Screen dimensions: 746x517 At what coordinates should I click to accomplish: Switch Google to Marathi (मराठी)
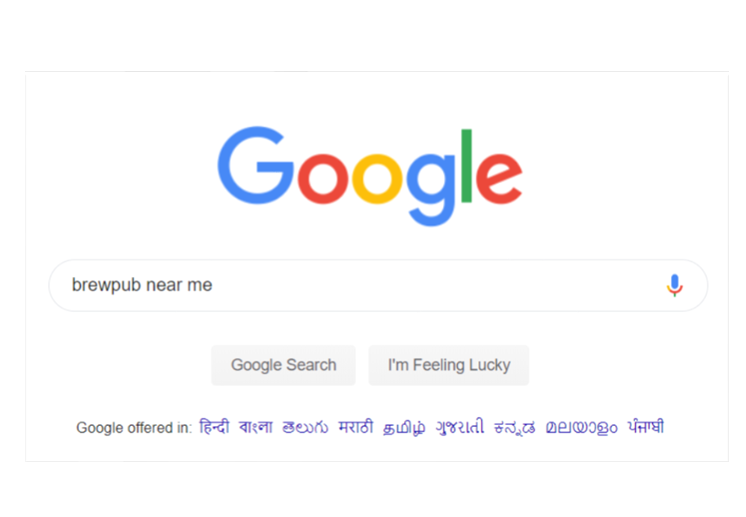click(356, 427)
